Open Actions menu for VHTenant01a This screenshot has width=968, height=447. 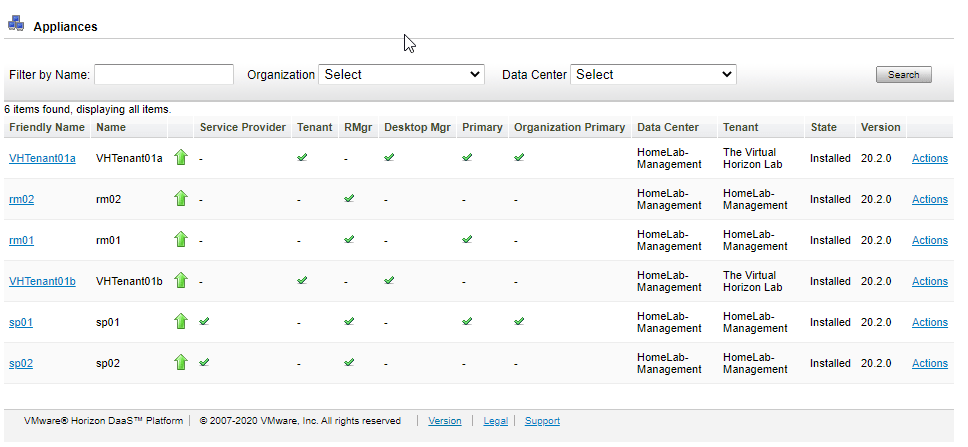pos(929,158)
